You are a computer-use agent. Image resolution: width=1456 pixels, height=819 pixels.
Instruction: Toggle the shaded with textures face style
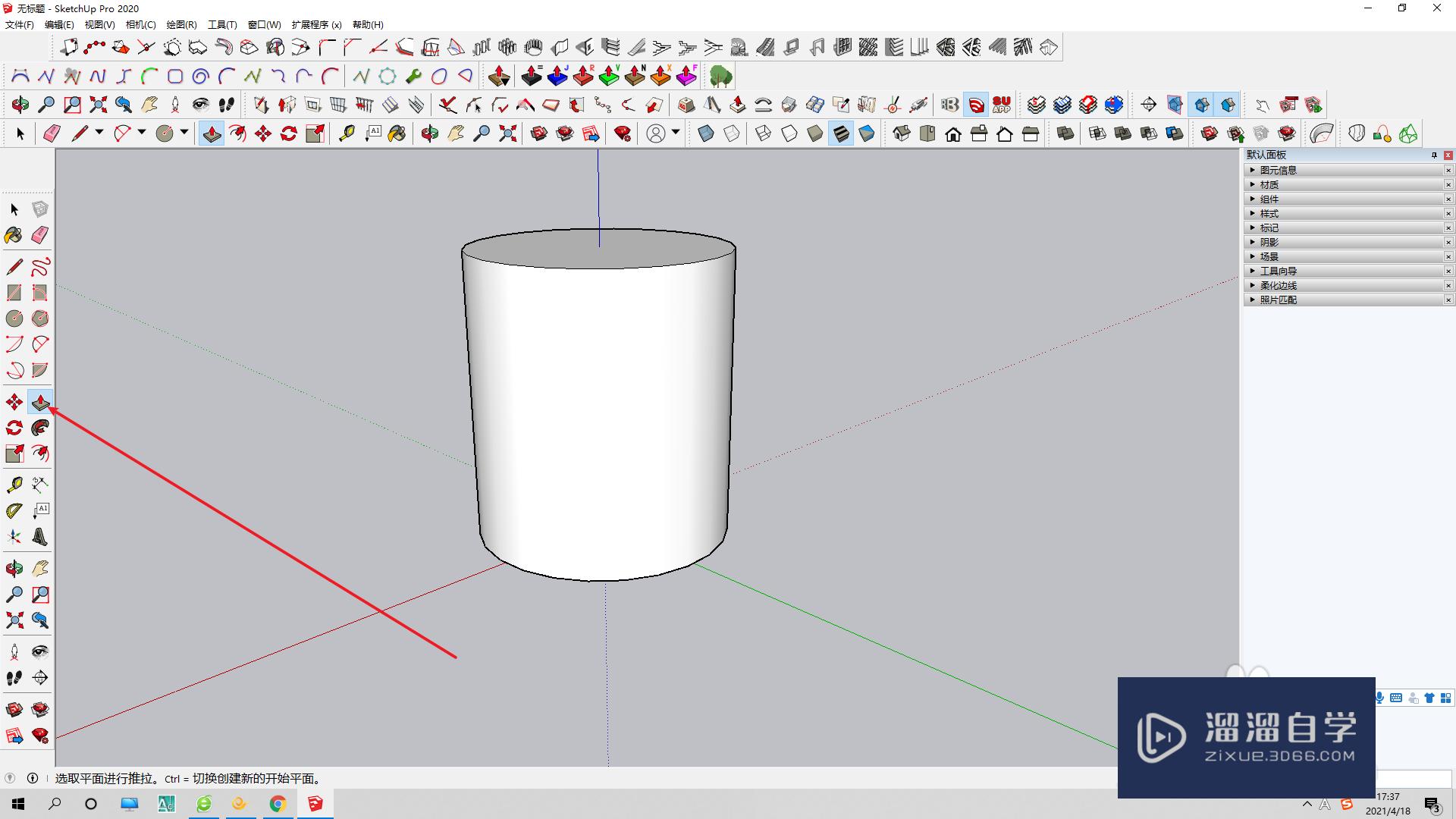(x=841, y=134)
